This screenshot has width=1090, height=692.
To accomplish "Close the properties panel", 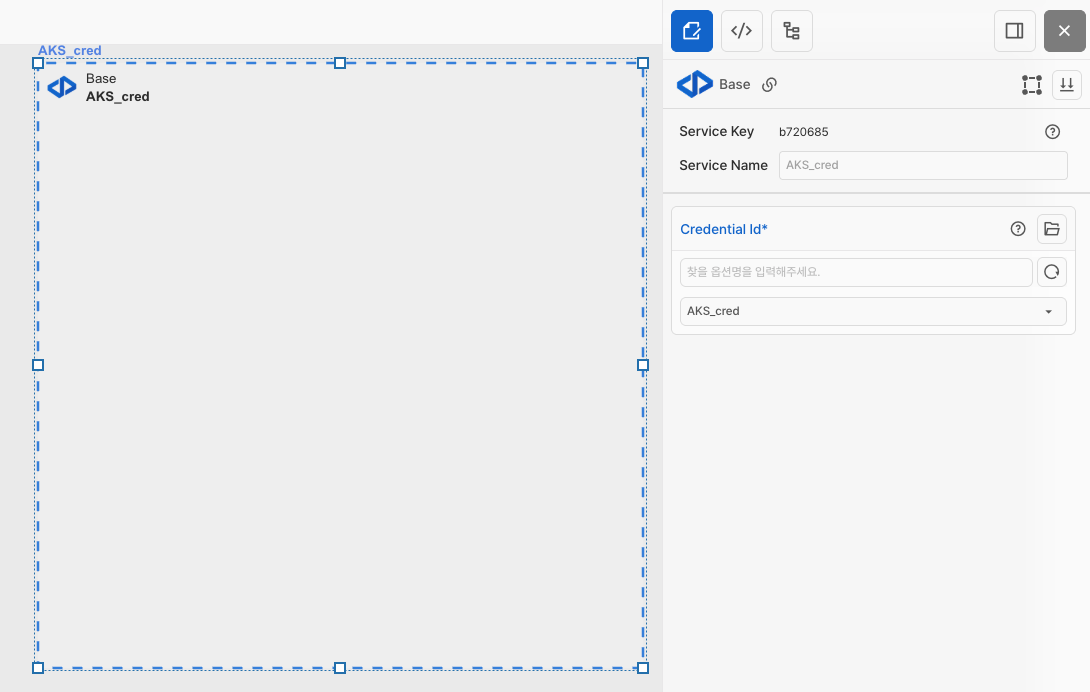I will [x=1064, y=31].
